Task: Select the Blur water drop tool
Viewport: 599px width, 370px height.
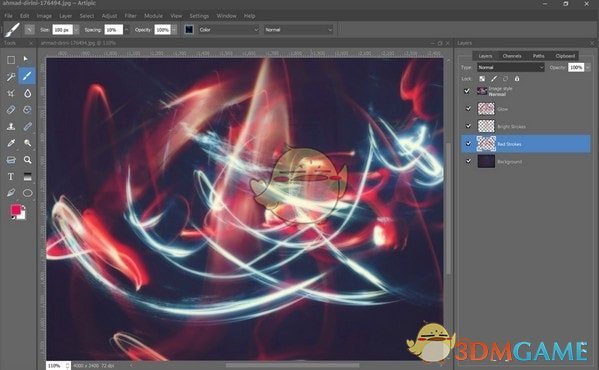Action: tap(28, 93)
